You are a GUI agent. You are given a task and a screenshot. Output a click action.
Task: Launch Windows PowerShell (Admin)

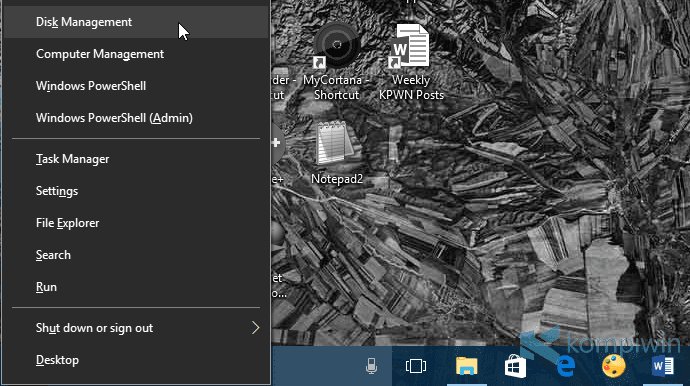pyautogui.click(x=136, y=118)
